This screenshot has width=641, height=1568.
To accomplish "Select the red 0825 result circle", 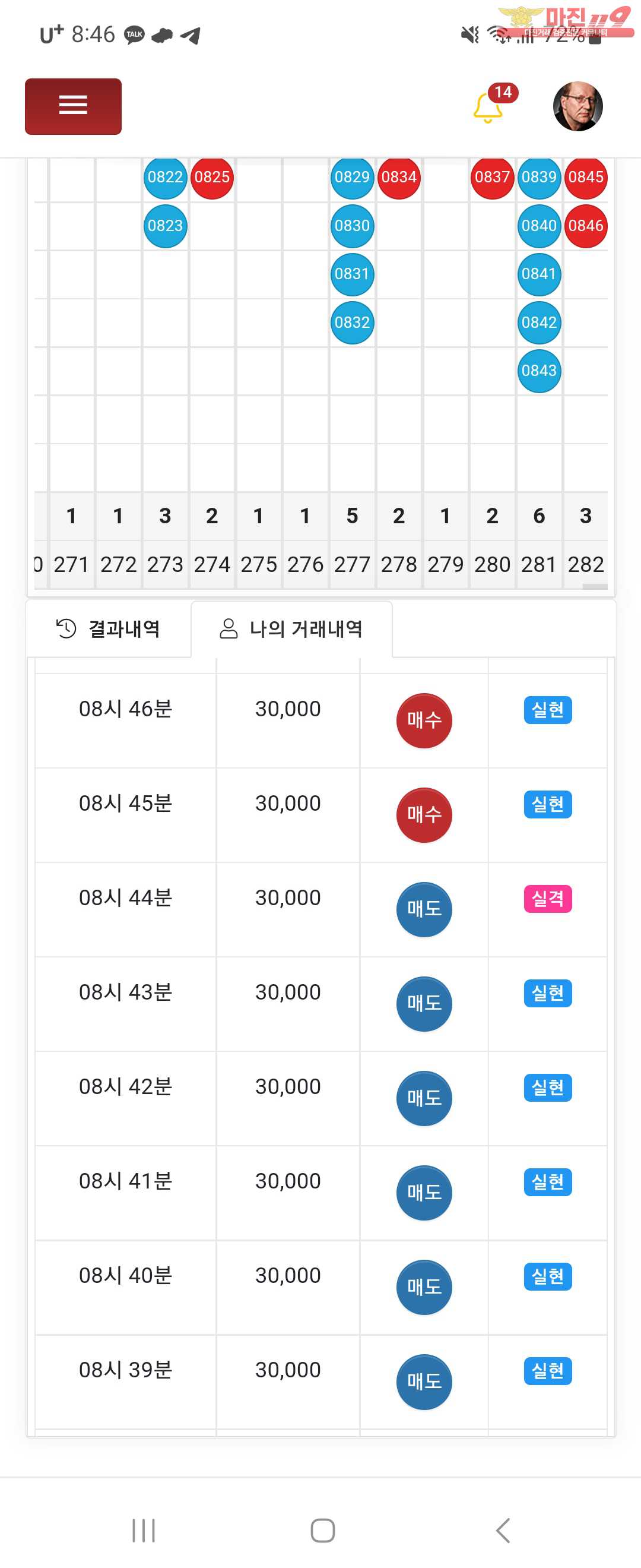I will click(212, 177).
